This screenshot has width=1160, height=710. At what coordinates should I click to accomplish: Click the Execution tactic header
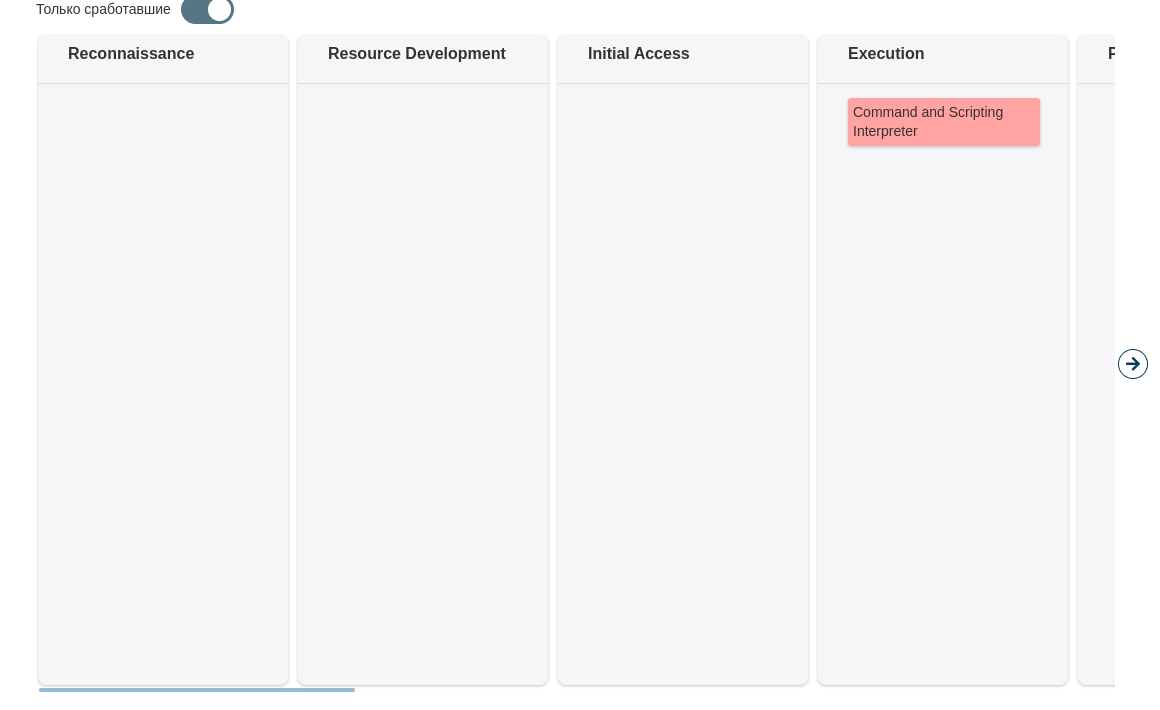click(x=886, y=54)
